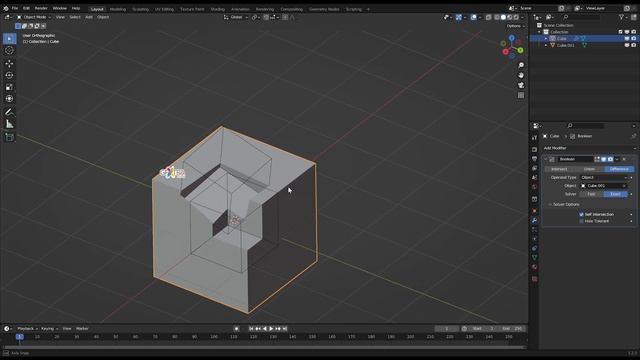Choose the Measure tool
Image resolution: width=640 pixels, height=360 pixels.
tap(9, 124)
